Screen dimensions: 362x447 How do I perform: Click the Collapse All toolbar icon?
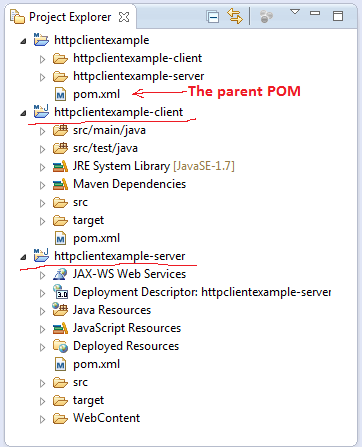(213, 17)
